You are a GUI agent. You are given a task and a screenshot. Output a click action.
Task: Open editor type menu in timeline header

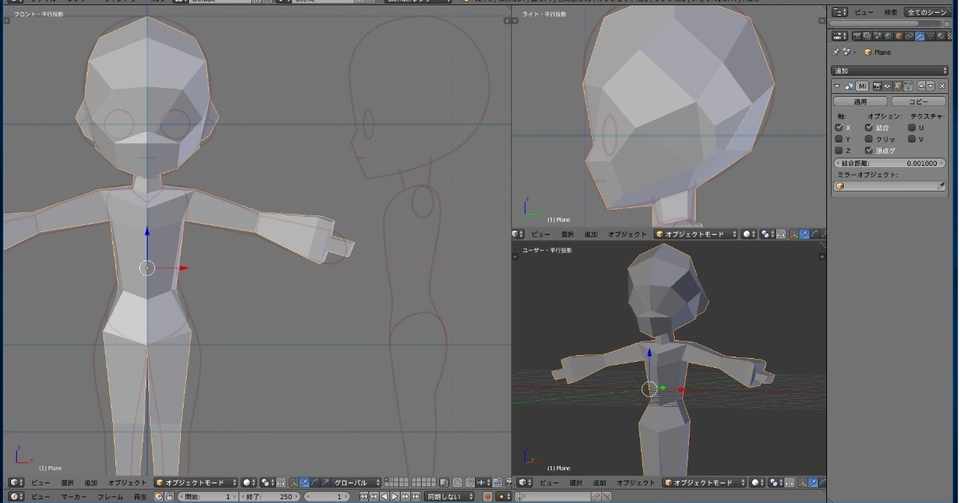tap(15, 496)
